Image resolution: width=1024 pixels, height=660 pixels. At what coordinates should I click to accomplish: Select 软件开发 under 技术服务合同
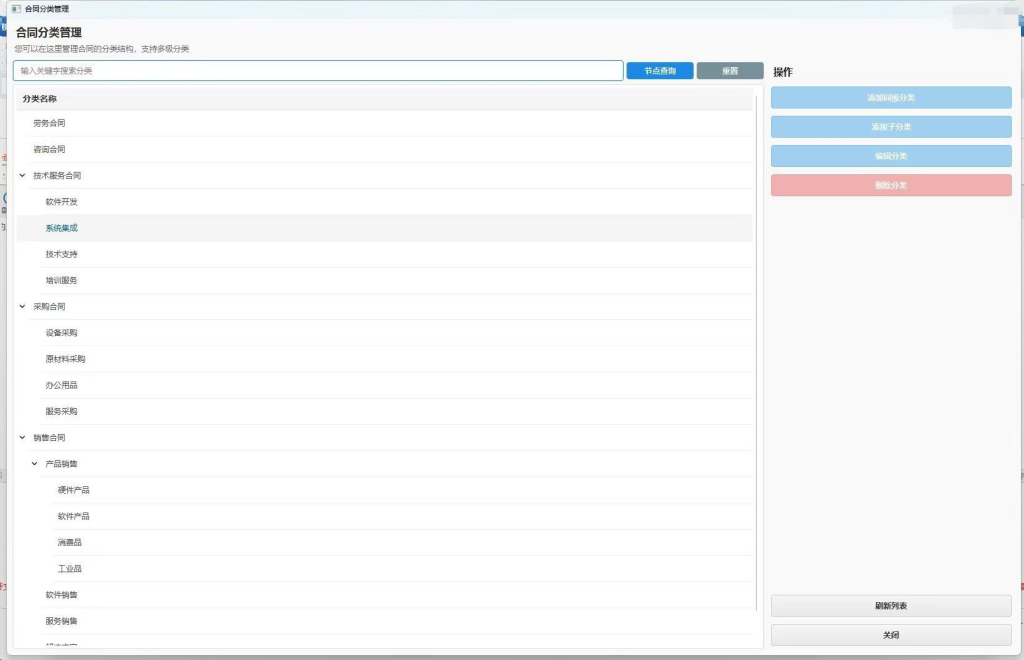61,202
